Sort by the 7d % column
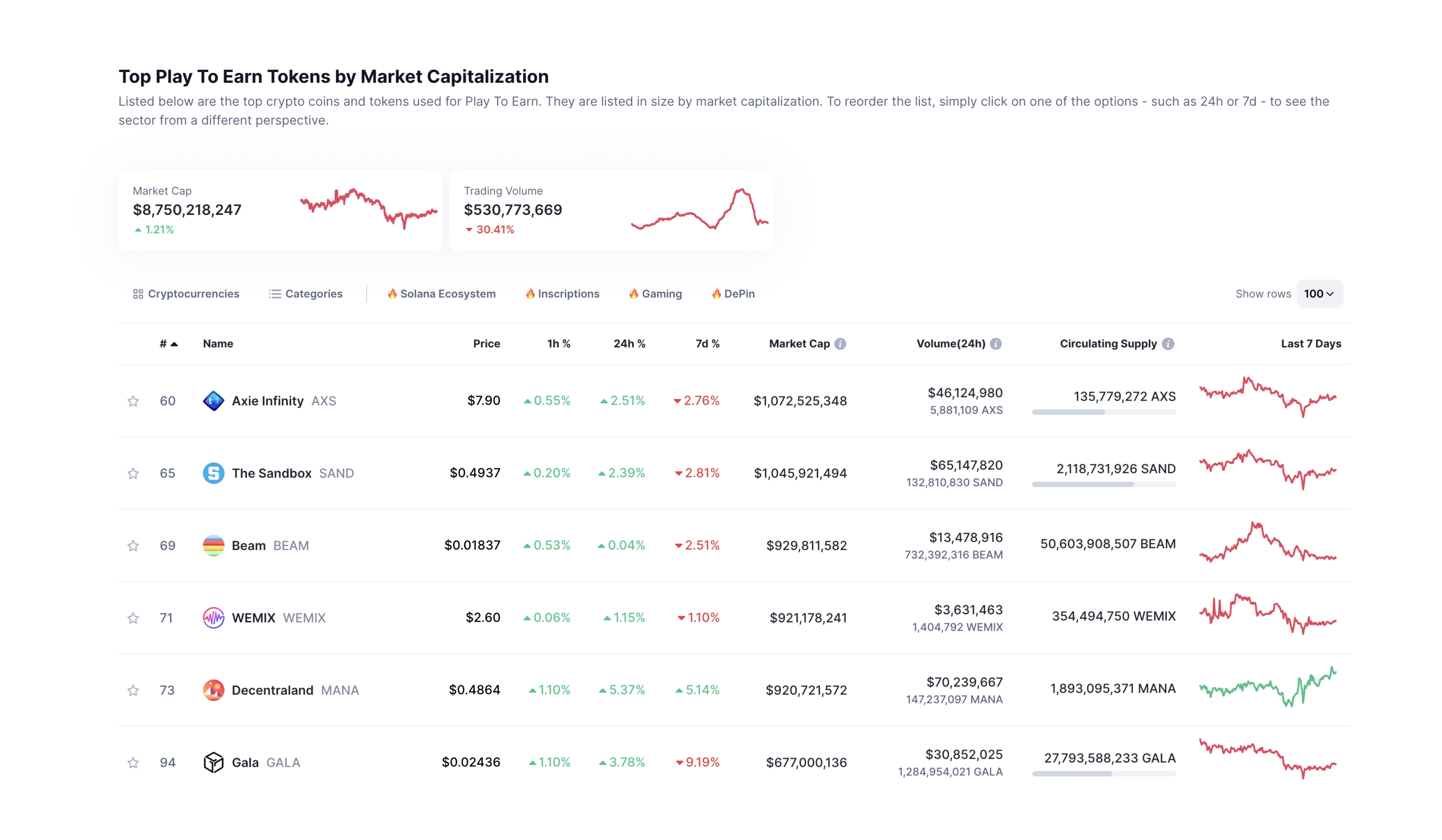 point(707,344)
